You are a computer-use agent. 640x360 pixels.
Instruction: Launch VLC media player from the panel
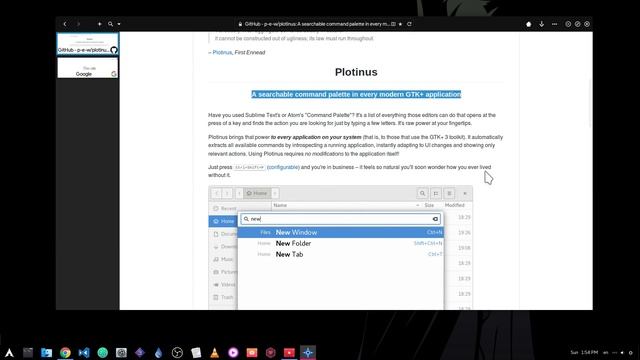click(x=214, y=353)
